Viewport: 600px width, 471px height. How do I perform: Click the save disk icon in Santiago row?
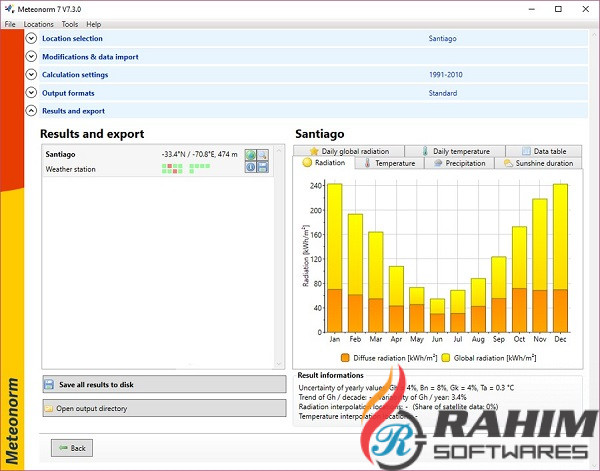[263, 167]
